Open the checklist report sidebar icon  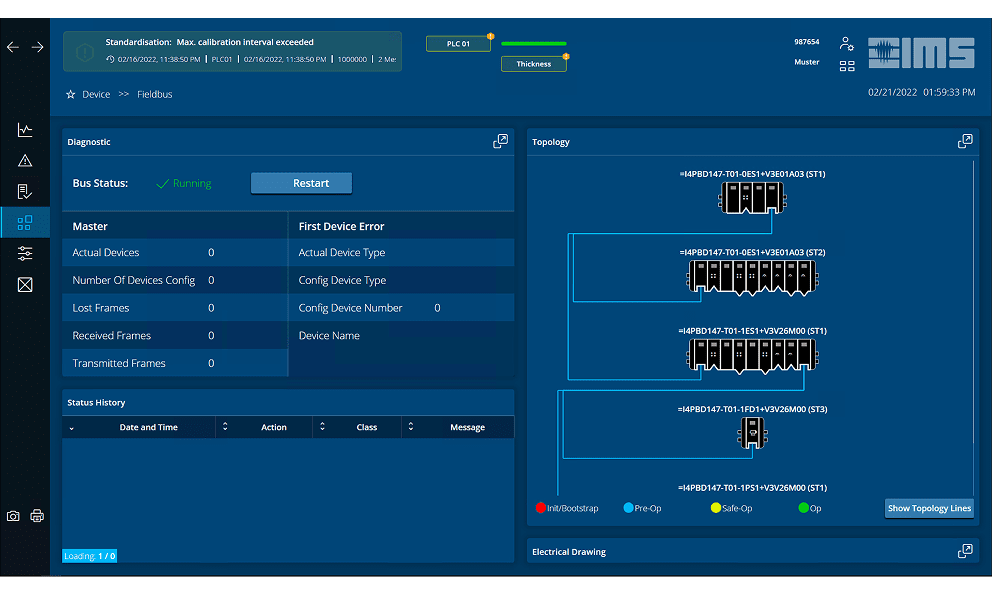point(25,192)
